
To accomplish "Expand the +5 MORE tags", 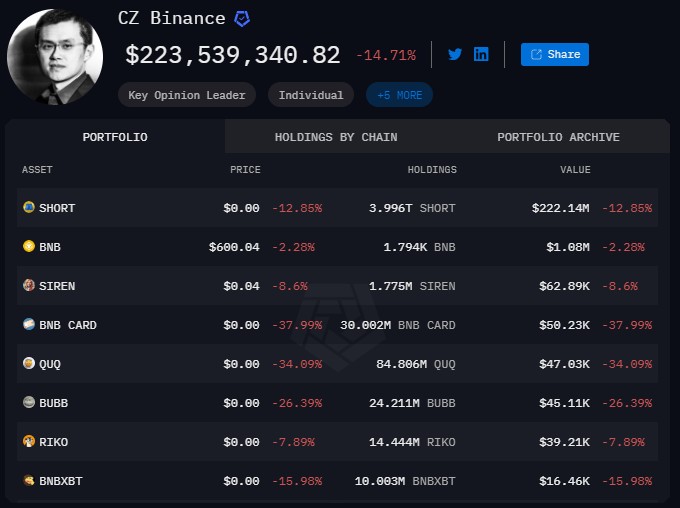I will pyautogui.click(x=399, y=95).
